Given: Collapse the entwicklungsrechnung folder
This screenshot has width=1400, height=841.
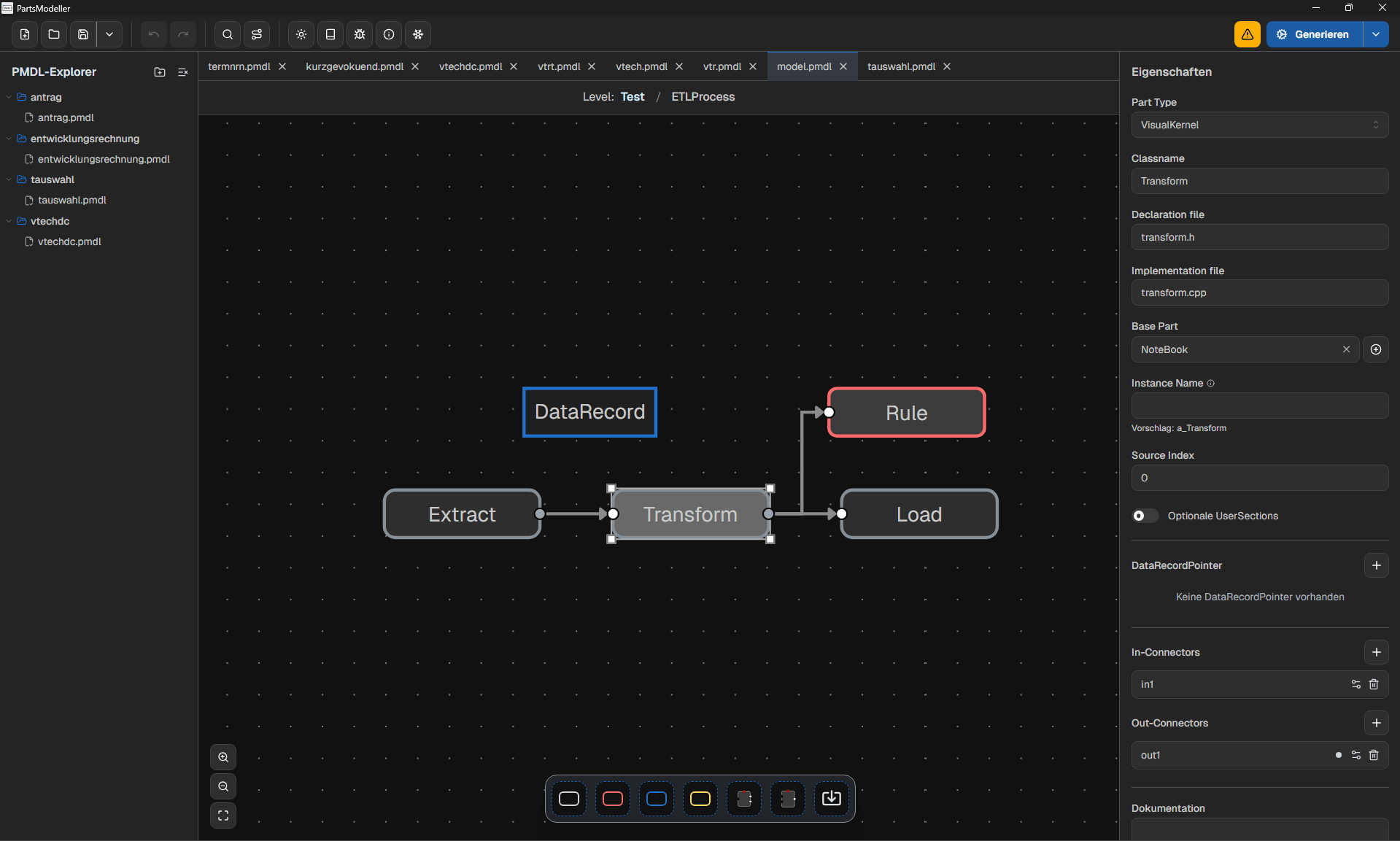Looking at the screenshot, I should click(x=9, y=139).
